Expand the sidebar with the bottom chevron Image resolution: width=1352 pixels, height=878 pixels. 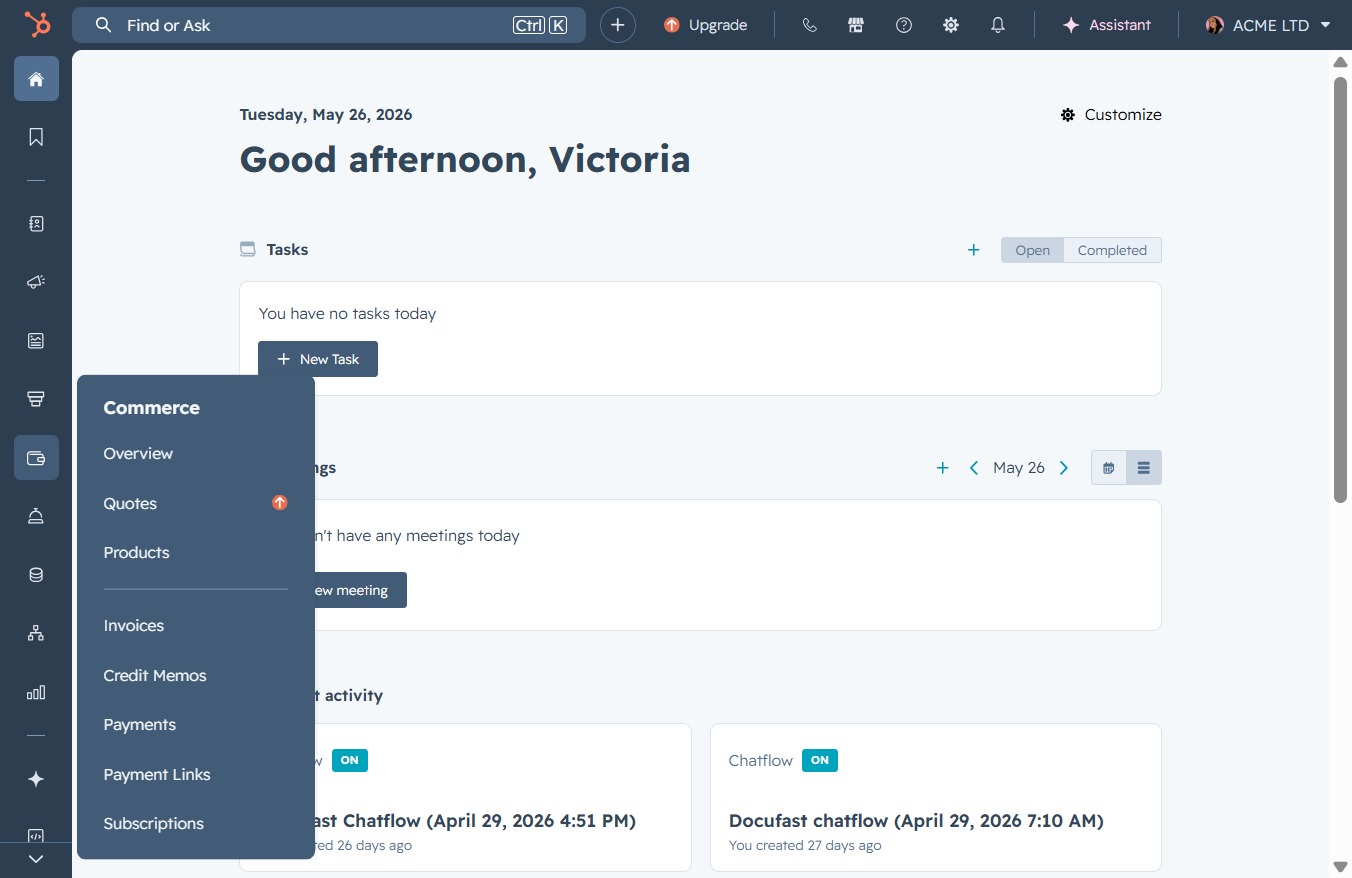coord(36,859)
